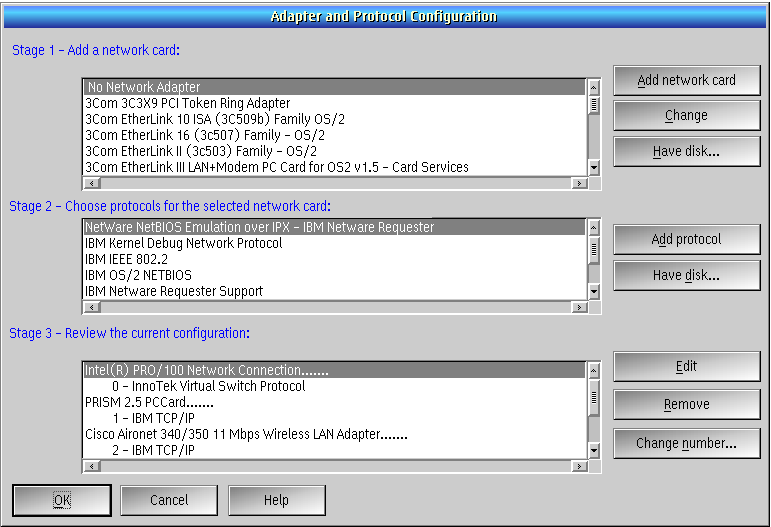Select 1 - IBM TCP/IP entry

pyautogui.click(x=334, y=418)
